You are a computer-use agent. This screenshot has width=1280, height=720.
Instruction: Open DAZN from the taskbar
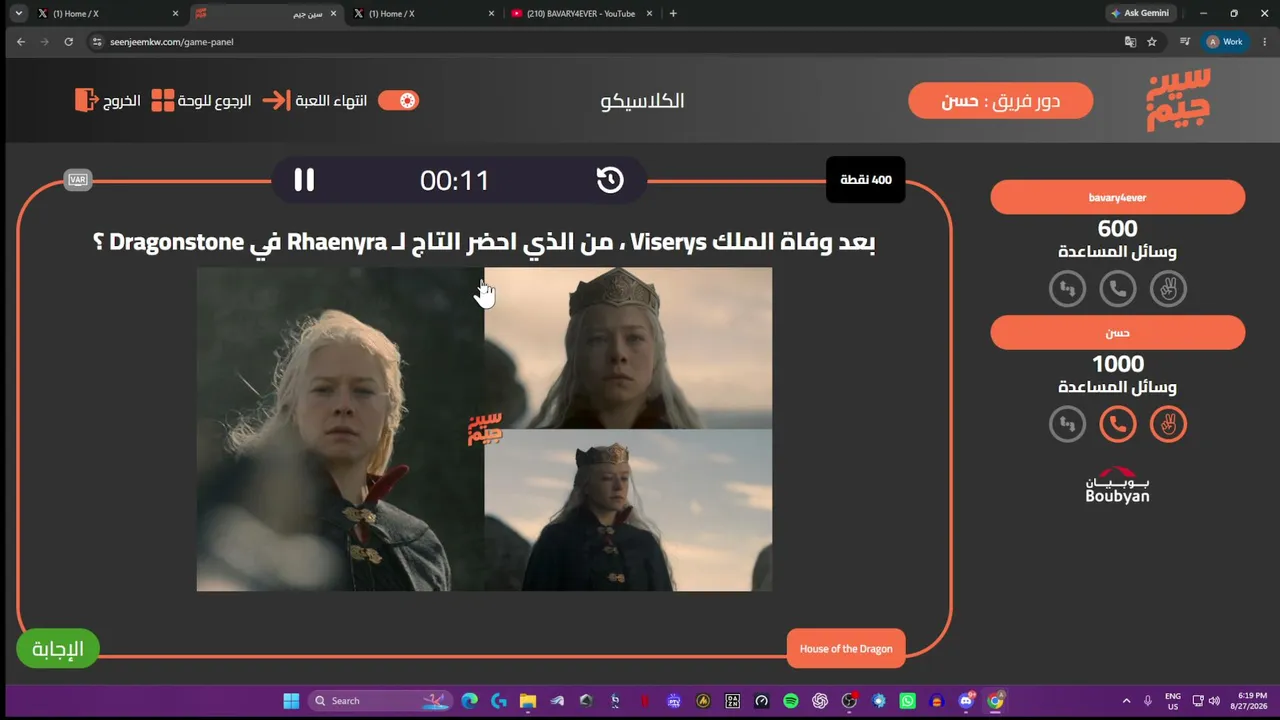click(733, 701)
